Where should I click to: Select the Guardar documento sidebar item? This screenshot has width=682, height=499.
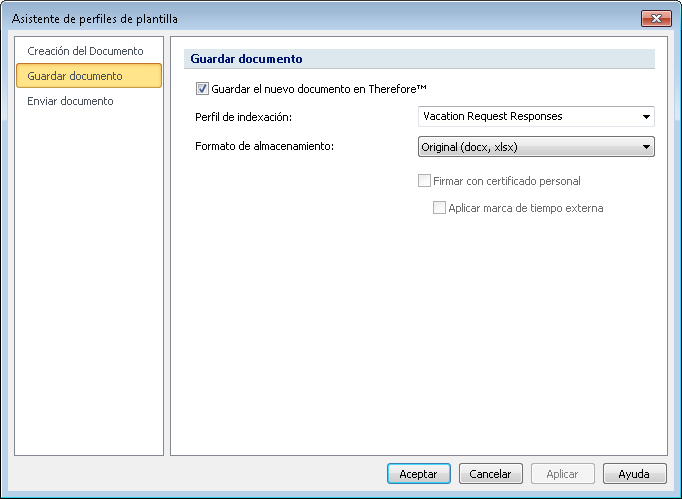pyautogui.click(x=89, y=76)
